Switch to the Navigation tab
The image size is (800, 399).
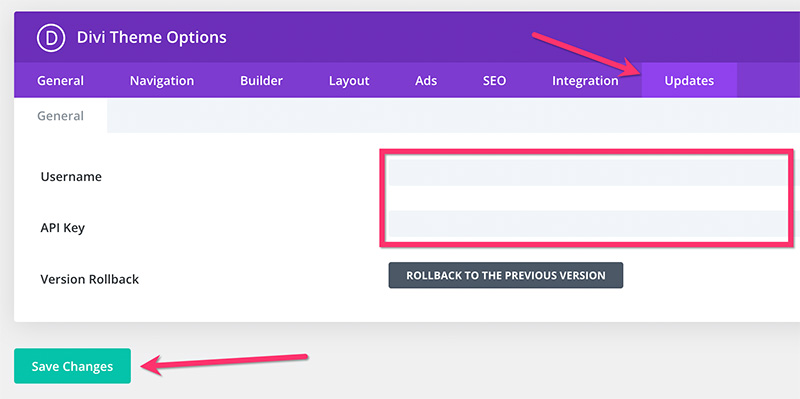[x=162, y=81]
